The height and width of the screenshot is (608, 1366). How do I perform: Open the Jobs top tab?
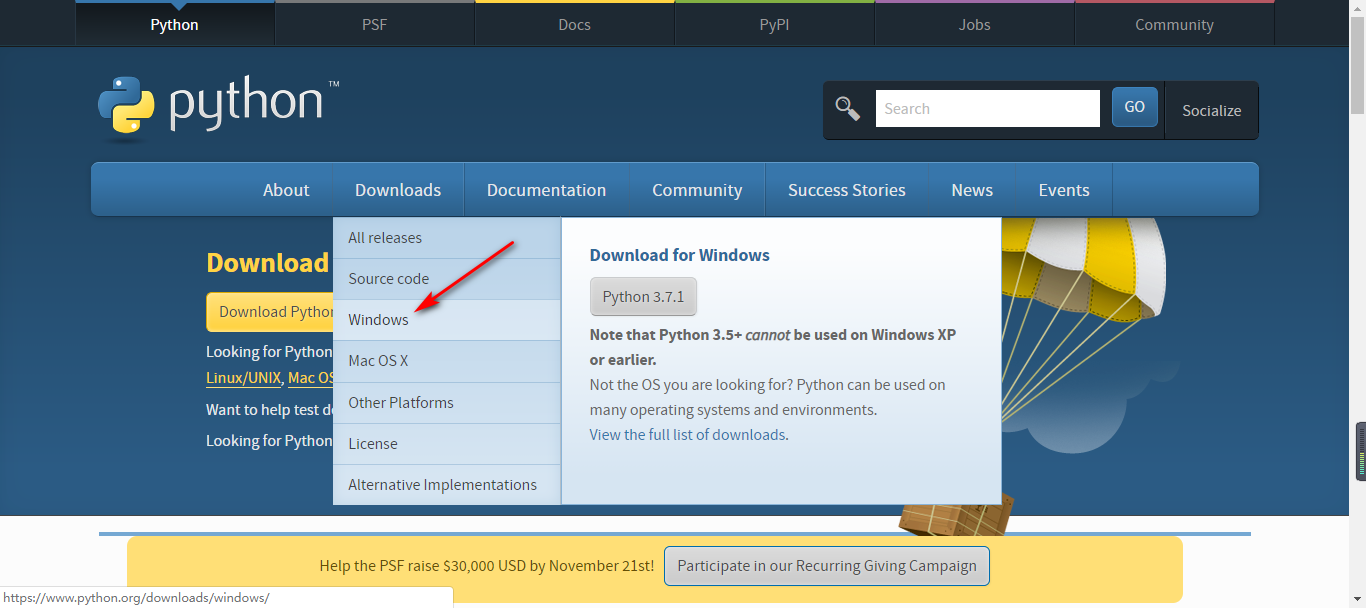pyautogui.click(x=975, y=24)
